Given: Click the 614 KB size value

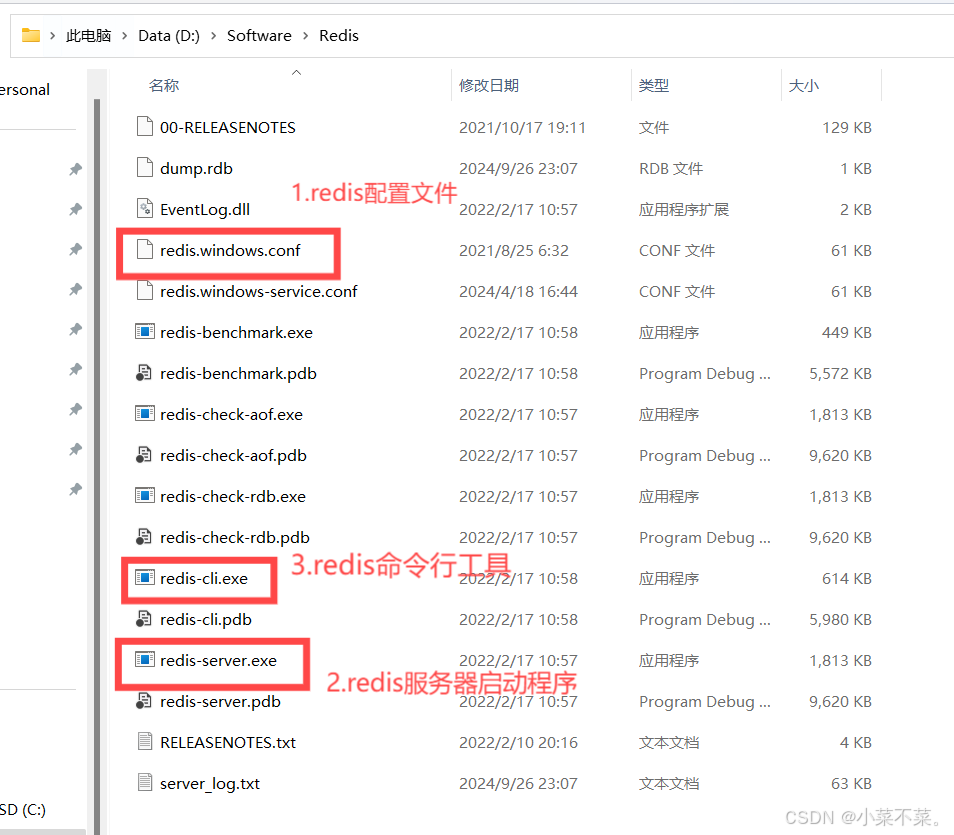Looking at the screenshot, I should (x=847, y=578).
